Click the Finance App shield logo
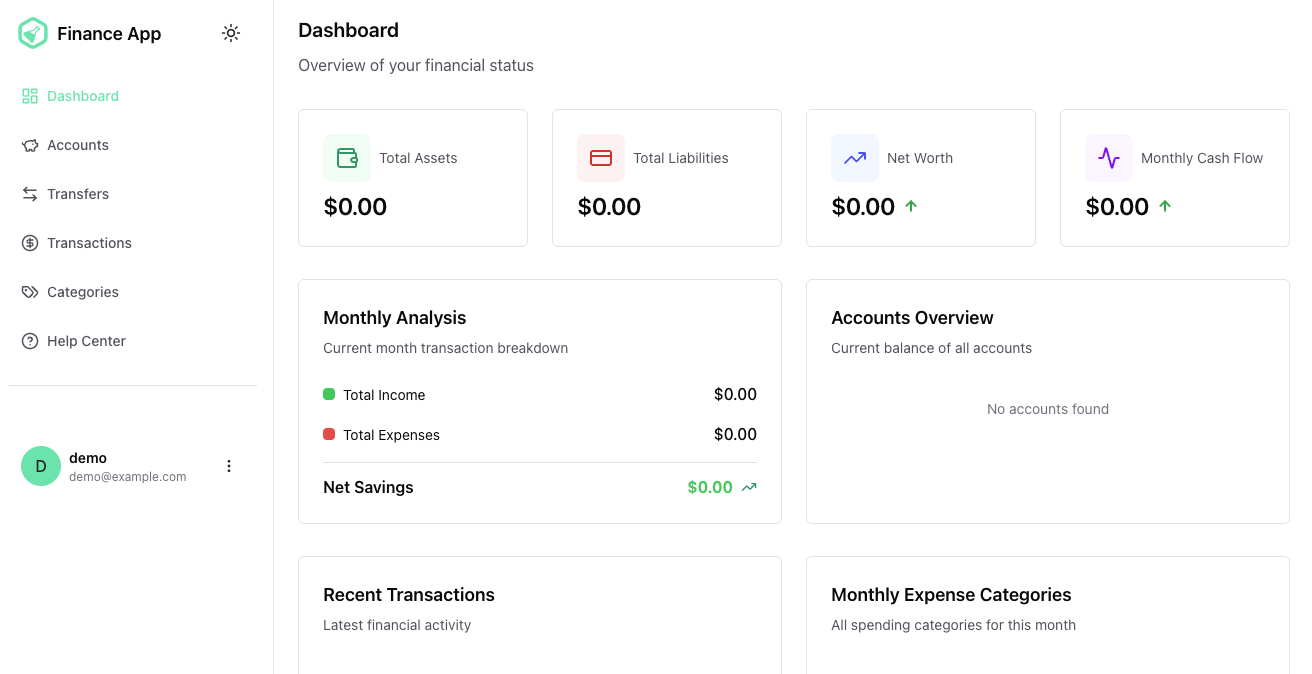 coord(32,33)
